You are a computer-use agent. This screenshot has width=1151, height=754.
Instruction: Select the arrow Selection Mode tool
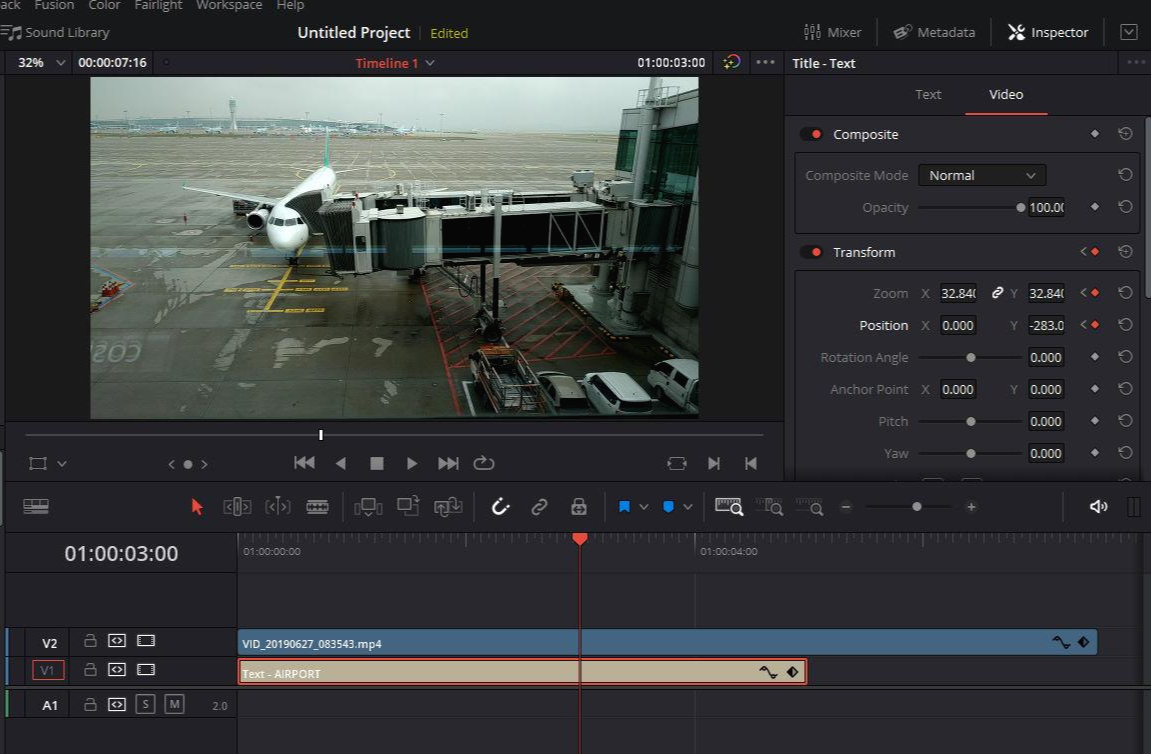pyautogui.click(x=197, y=507)
